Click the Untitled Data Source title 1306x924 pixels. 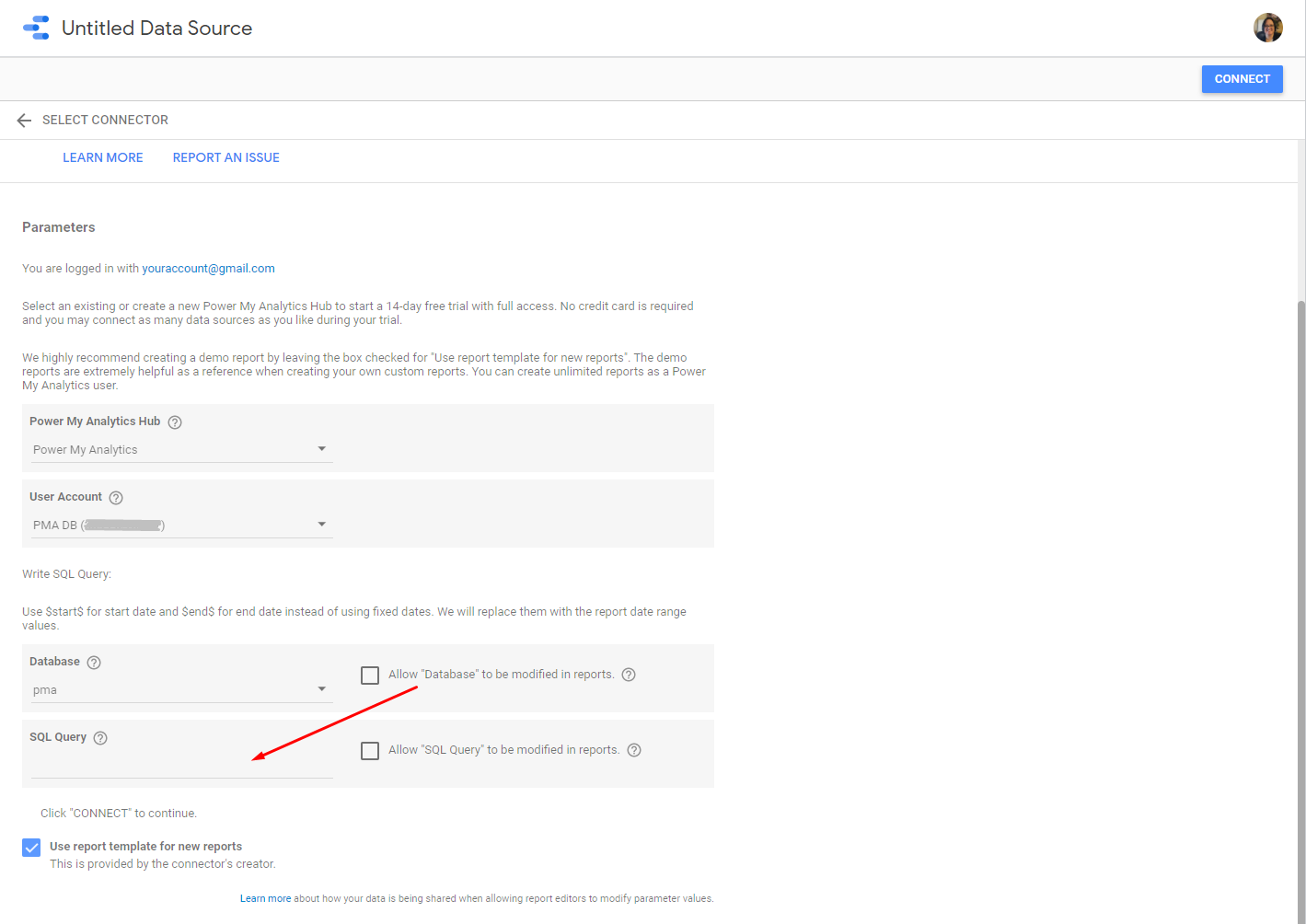[x=156, y=29]
